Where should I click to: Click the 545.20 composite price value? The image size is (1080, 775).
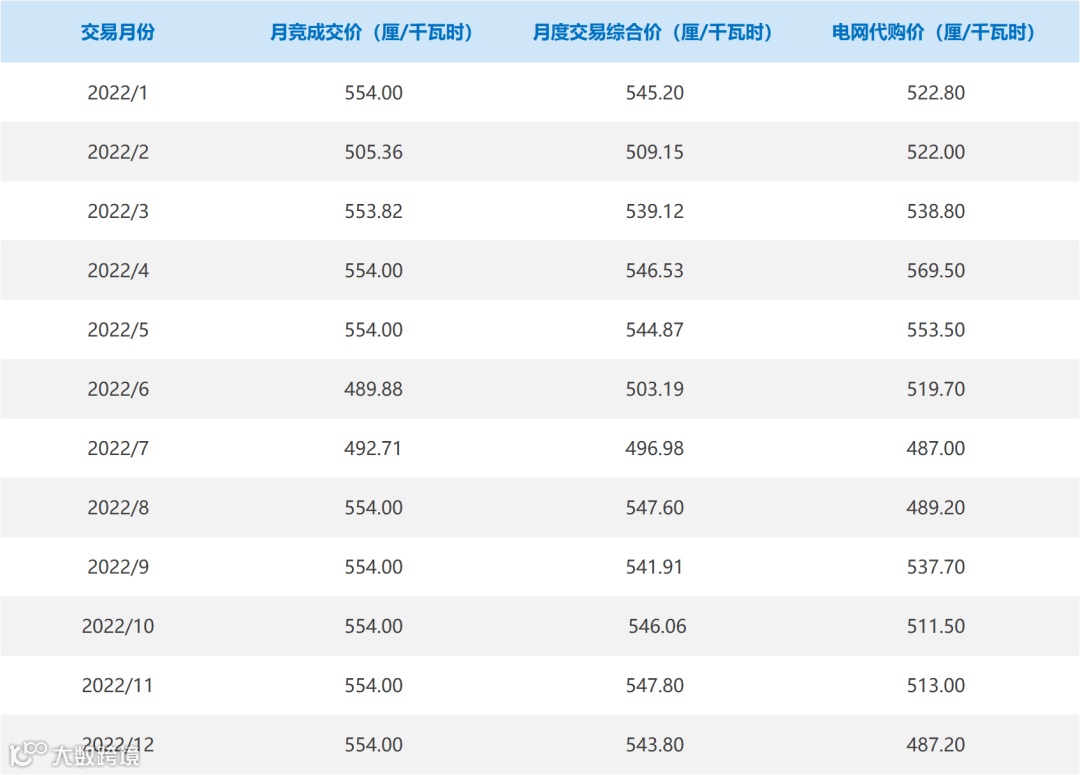[x=654, y=92]
